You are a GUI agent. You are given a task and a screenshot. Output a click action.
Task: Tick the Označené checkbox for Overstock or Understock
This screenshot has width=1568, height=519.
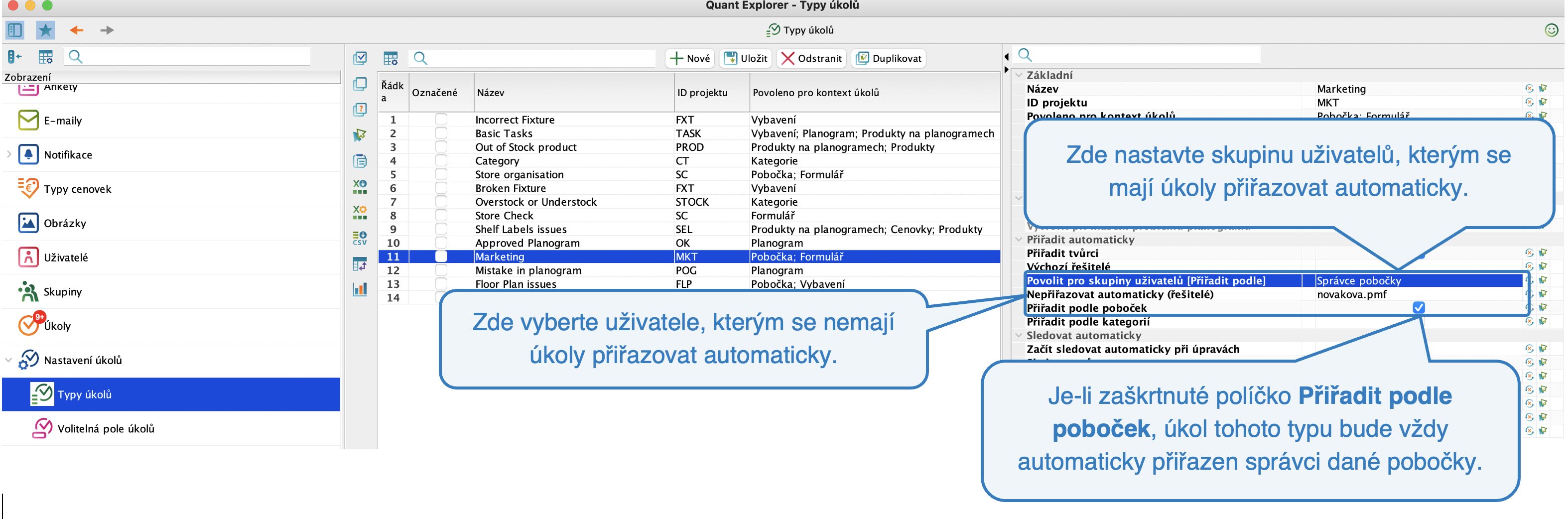(441, 201)
